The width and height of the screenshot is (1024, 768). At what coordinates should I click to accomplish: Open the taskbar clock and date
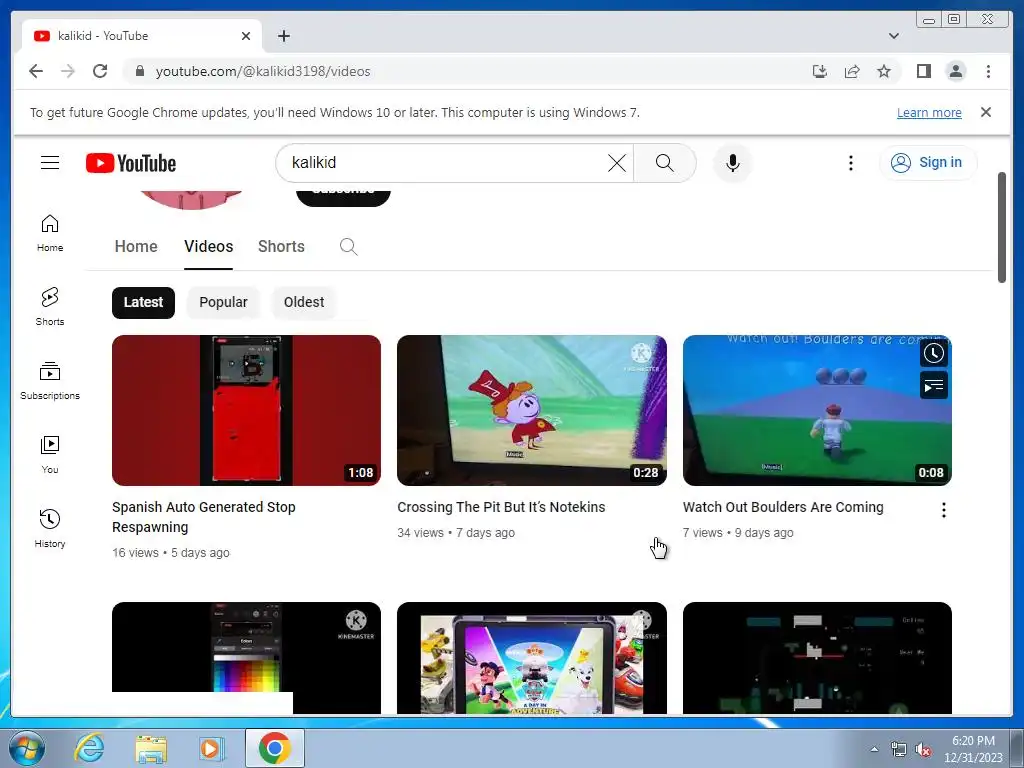pos(973,749)
